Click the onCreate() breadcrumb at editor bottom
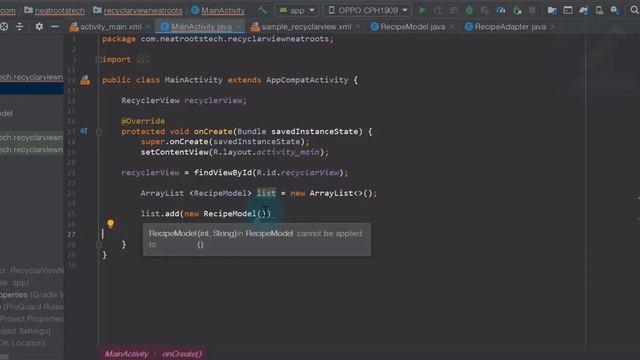Viewport: 640px width, 360px height. coord(182,354)
